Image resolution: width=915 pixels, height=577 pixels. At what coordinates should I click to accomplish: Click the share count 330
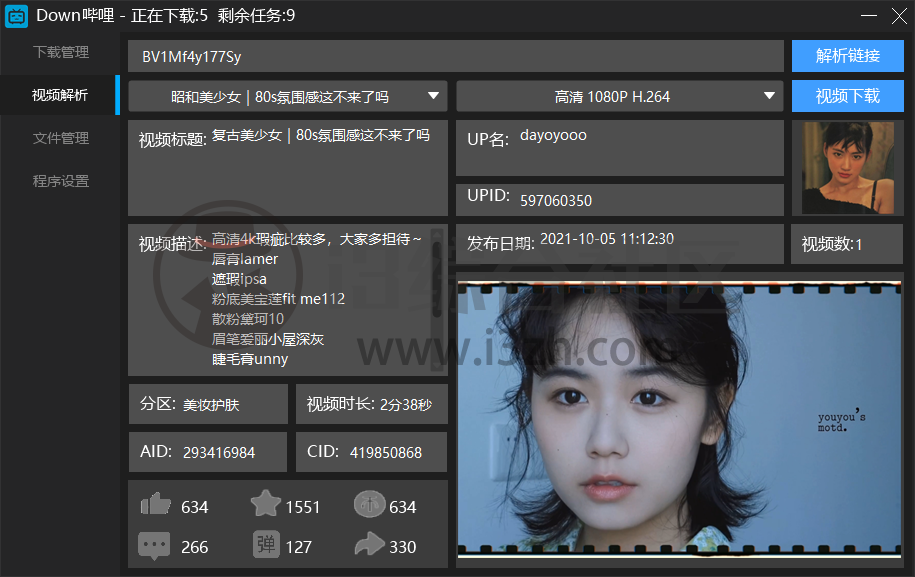tap(403, 547)
